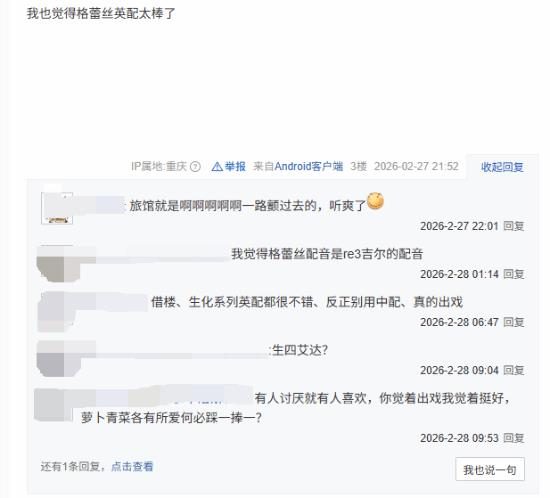Expand remaining reply via 点击查看

pyautogui.click(x=132, y=467)
